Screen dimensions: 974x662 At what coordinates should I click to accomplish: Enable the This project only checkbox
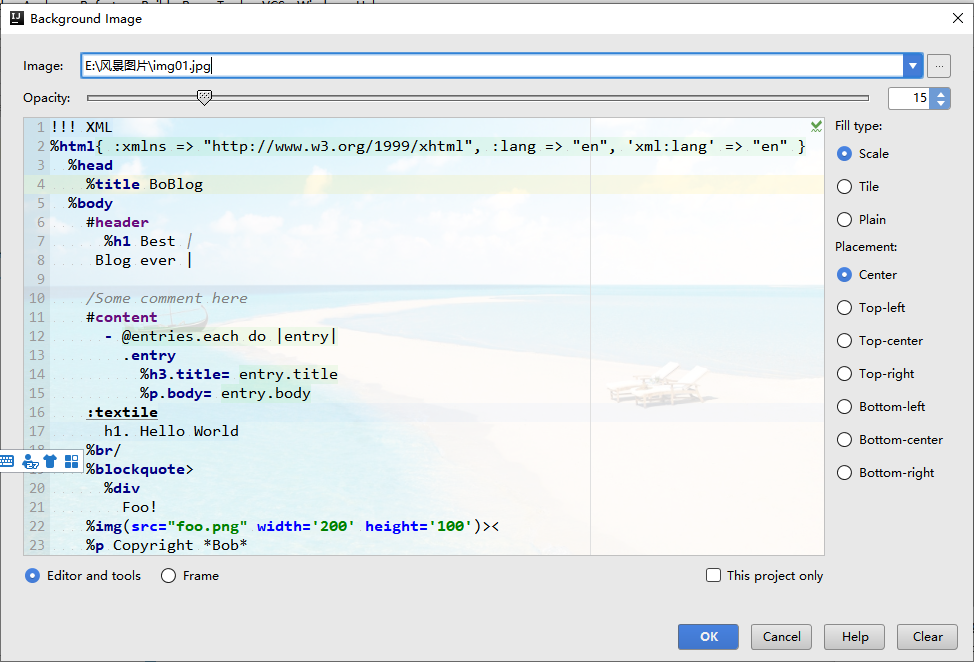(714, 575)
